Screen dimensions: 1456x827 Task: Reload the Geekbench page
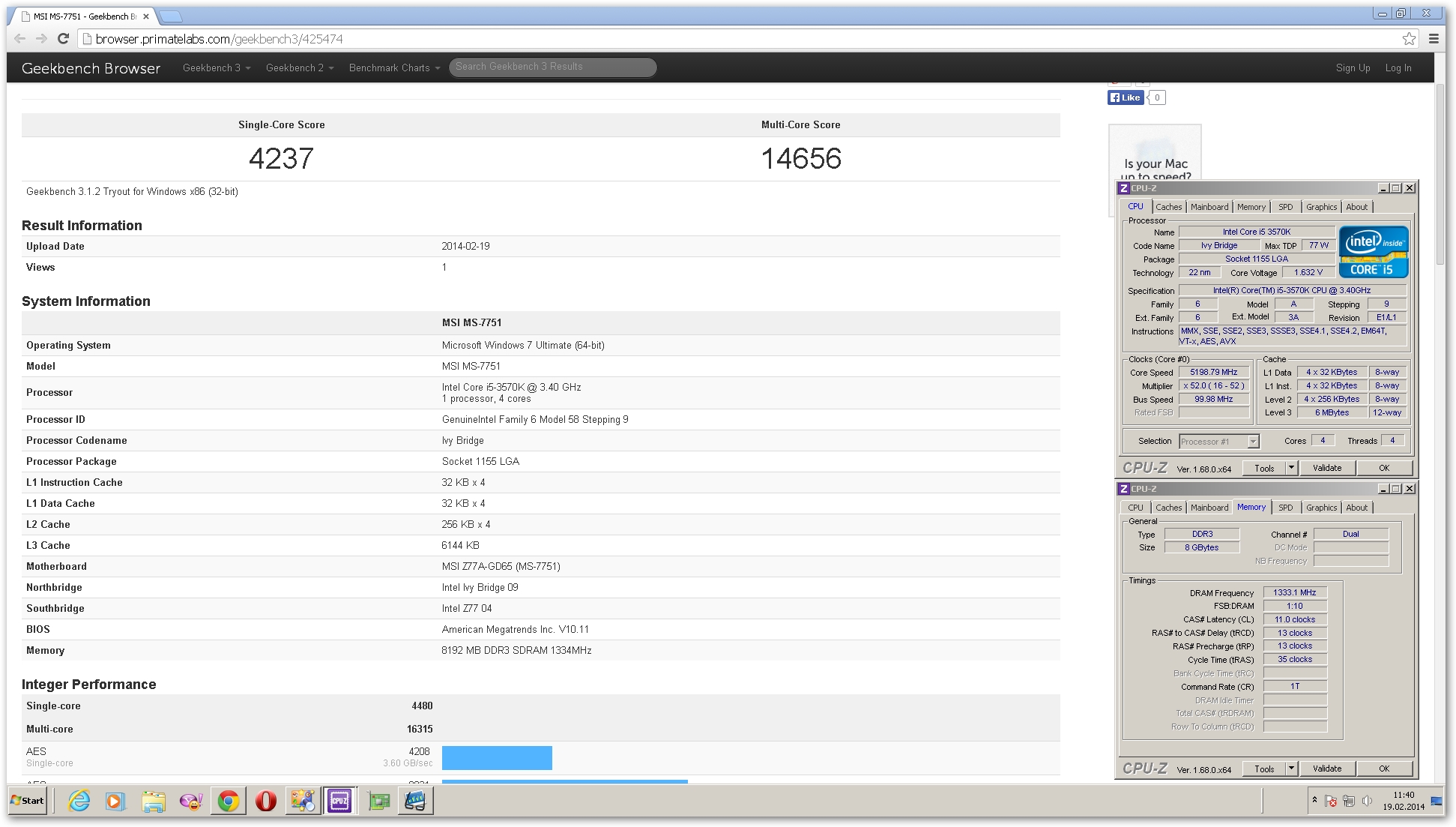(64, 39)
